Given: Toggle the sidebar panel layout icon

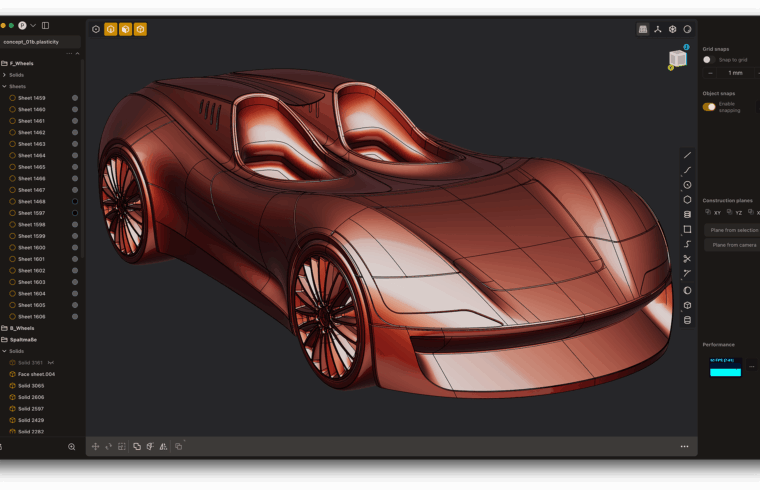Looking at the screenshot, I should 45,25.
